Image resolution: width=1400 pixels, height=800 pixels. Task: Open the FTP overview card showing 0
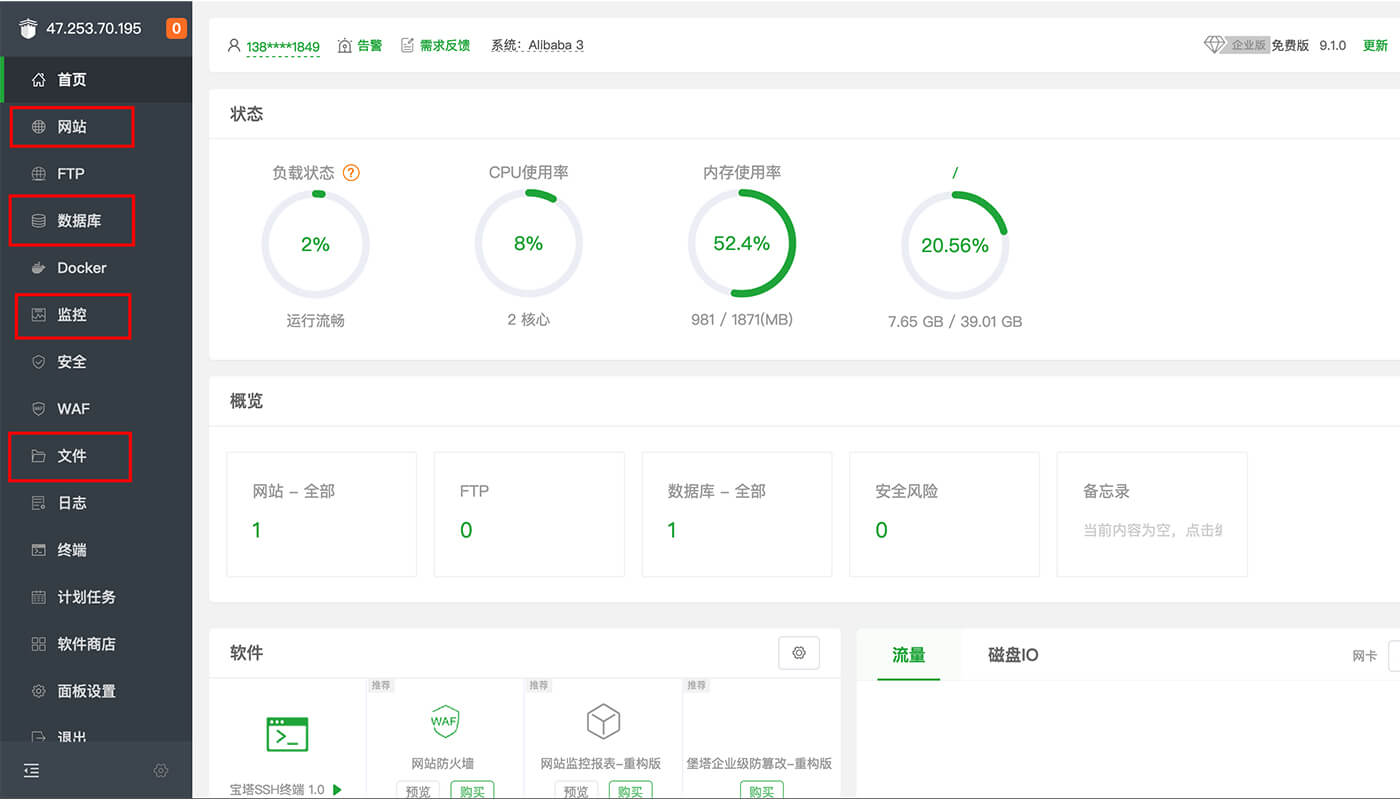click(529, 514)
